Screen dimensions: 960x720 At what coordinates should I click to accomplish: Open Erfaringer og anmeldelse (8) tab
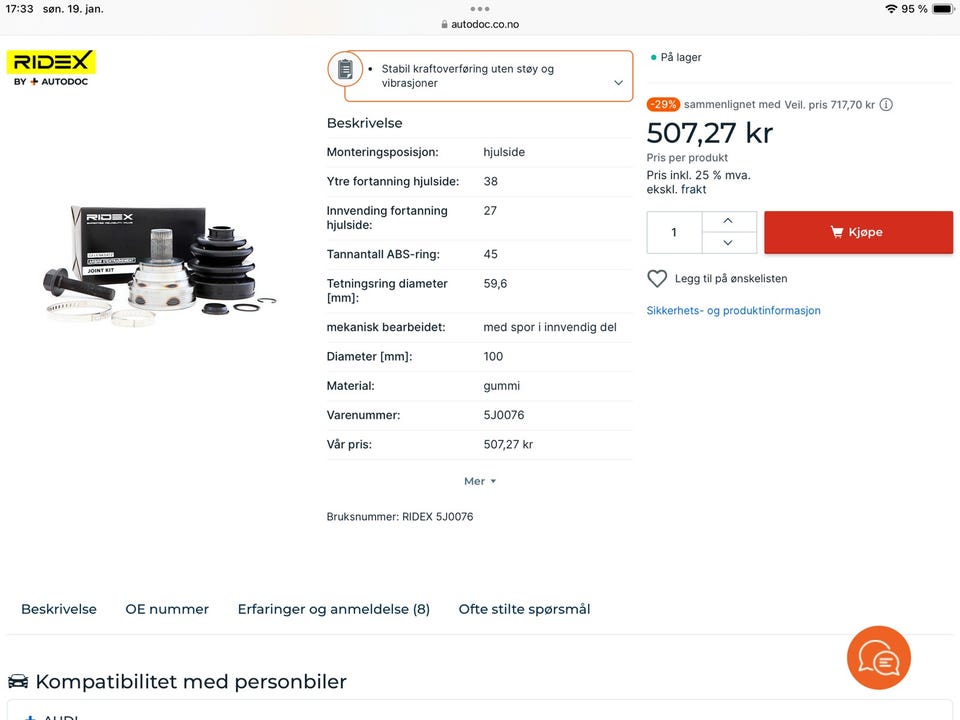click(x=334, y=609)
